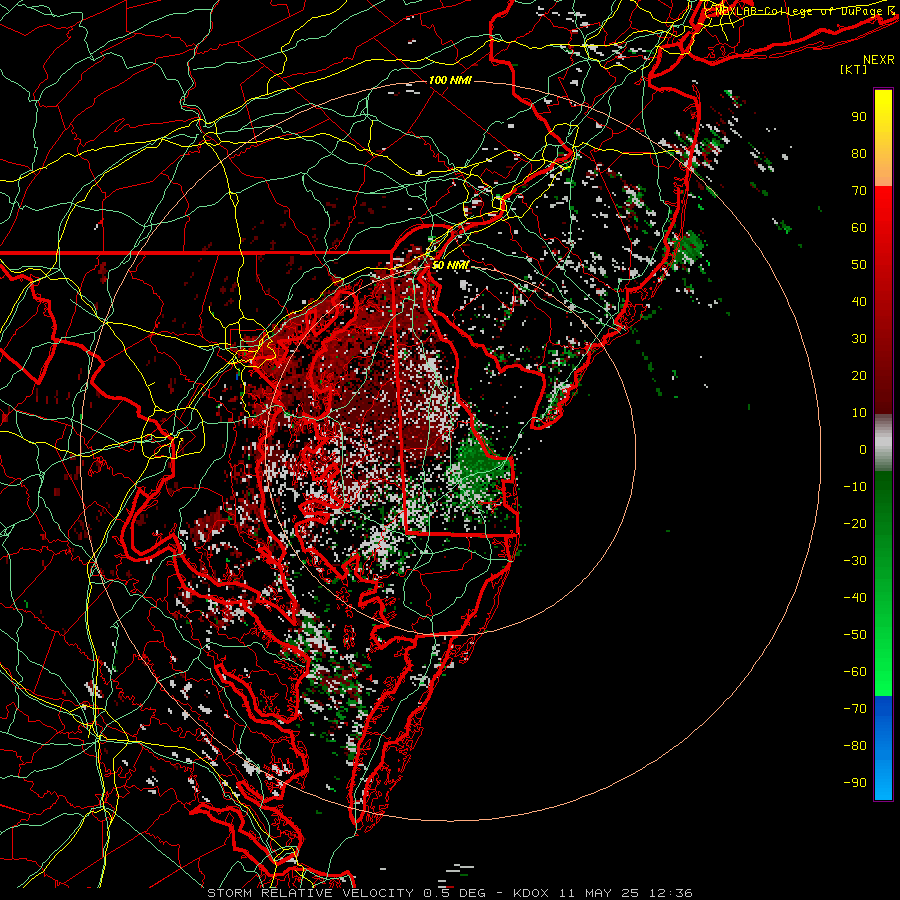Screen dimensions: 900x900
Task: Click the -60 value on velocity scale
Action: click(855, 672)
